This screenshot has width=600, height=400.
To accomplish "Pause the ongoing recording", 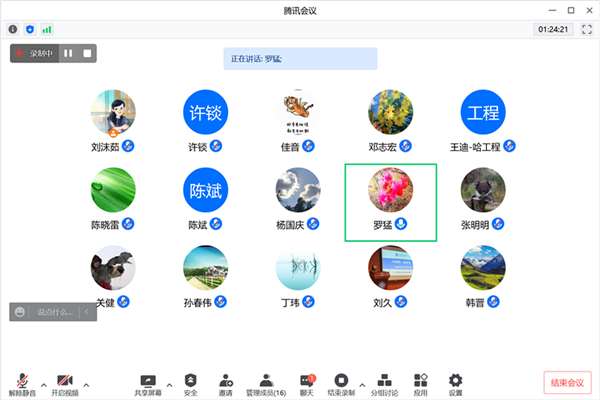I will click(69, 53).
